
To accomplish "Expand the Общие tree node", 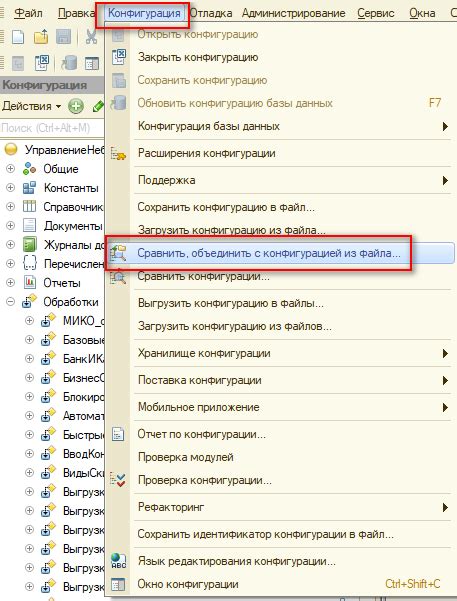I will (x=10, y=168).
